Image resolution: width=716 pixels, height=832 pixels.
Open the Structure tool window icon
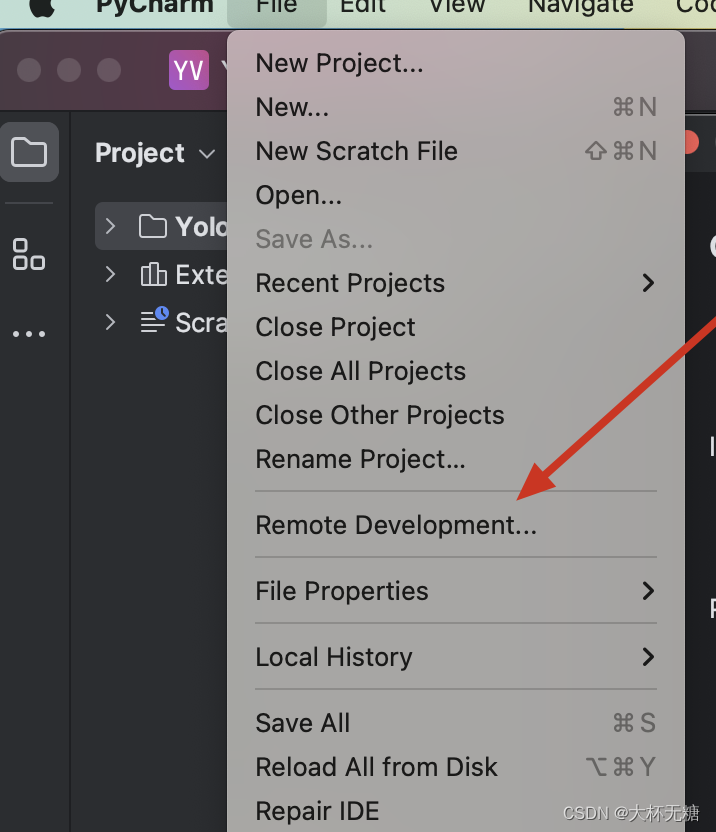click(29, 254)
